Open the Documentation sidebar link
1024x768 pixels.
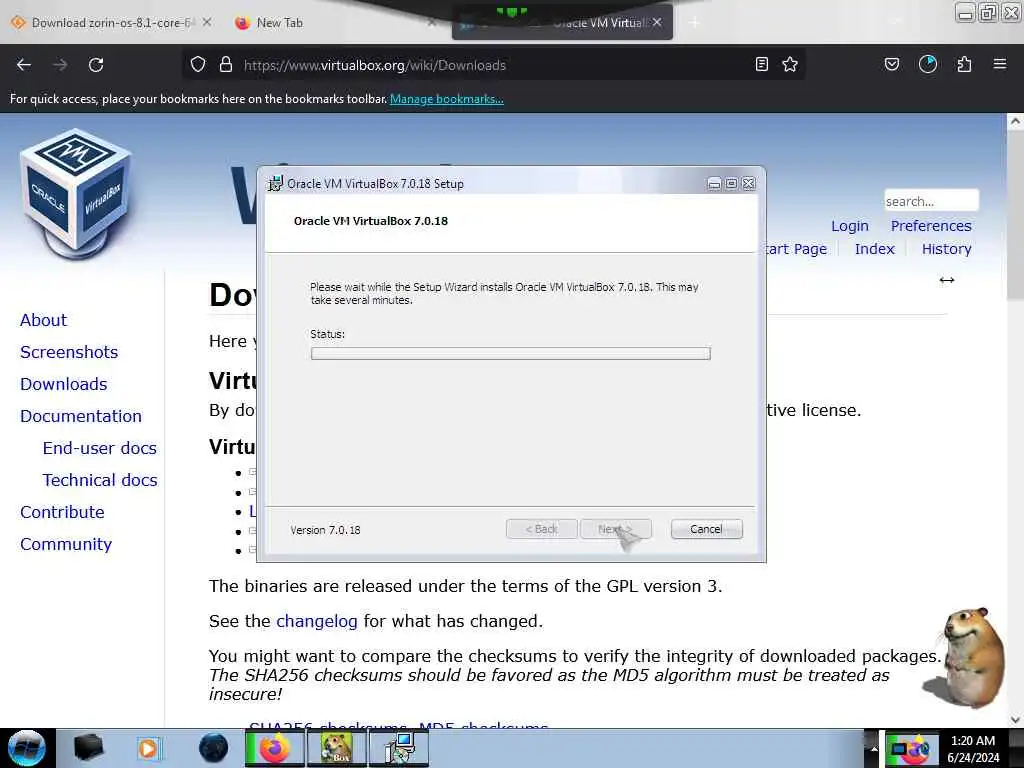click(x=81, y=416)
